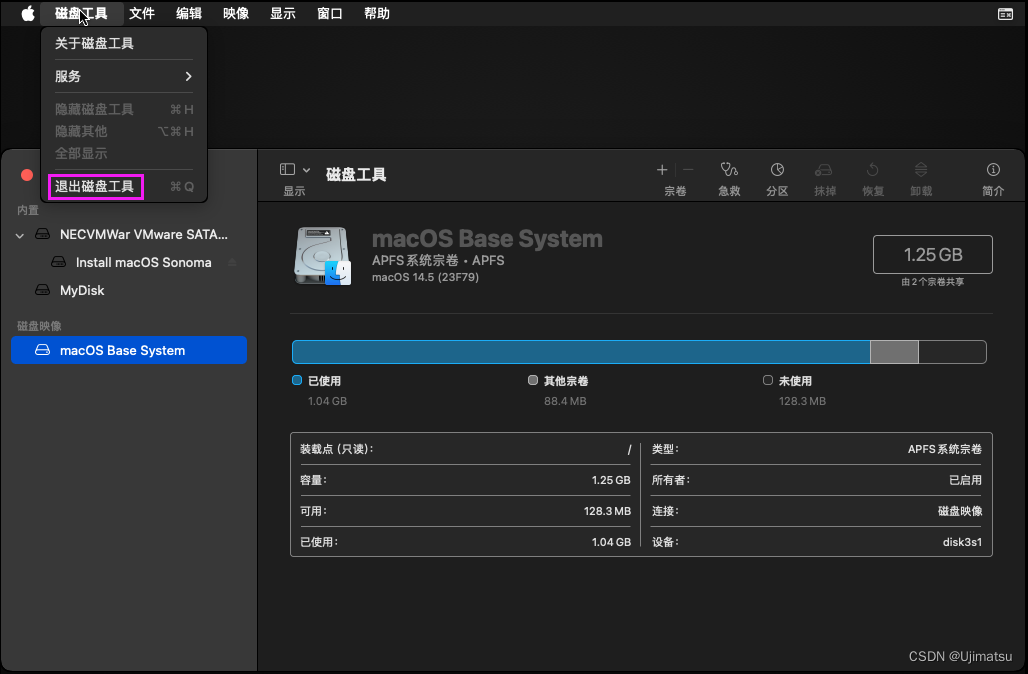The width and height of the screenshot is (1028, 674).
Task: Click the unused dark segment of storage bar
Action: (952, 352)
